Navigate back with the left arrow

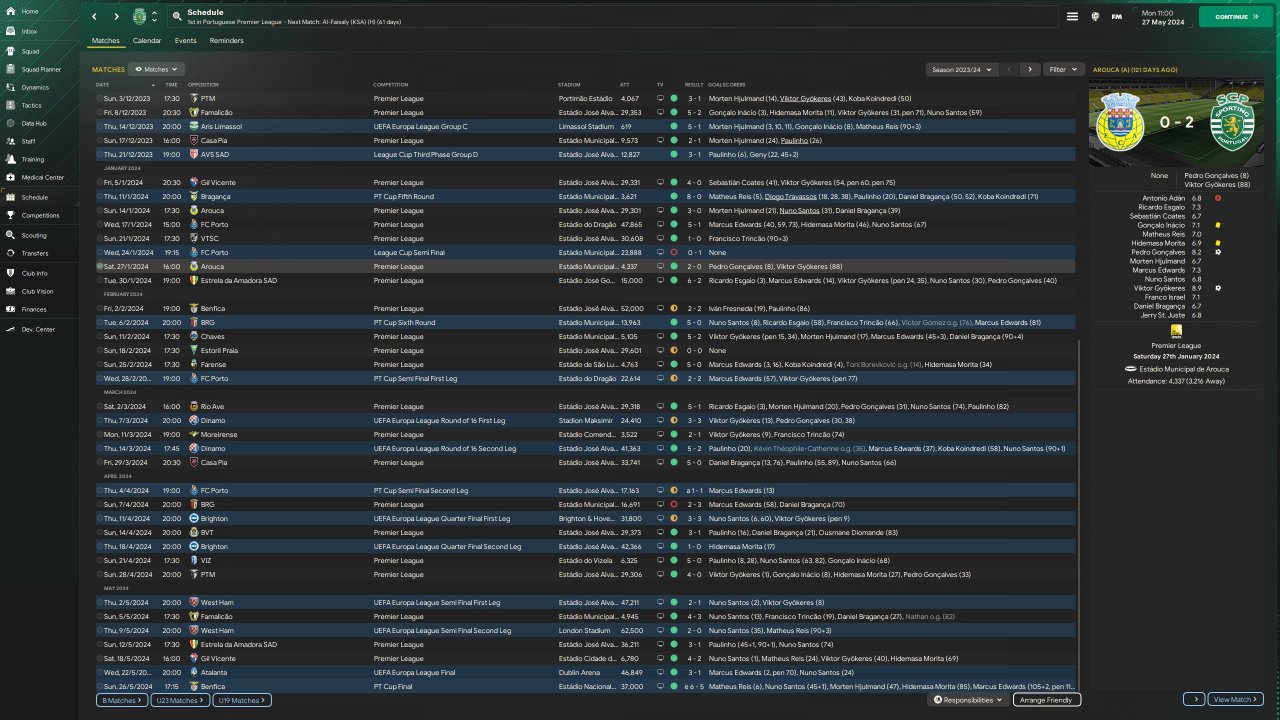click(x=94, y=17)
